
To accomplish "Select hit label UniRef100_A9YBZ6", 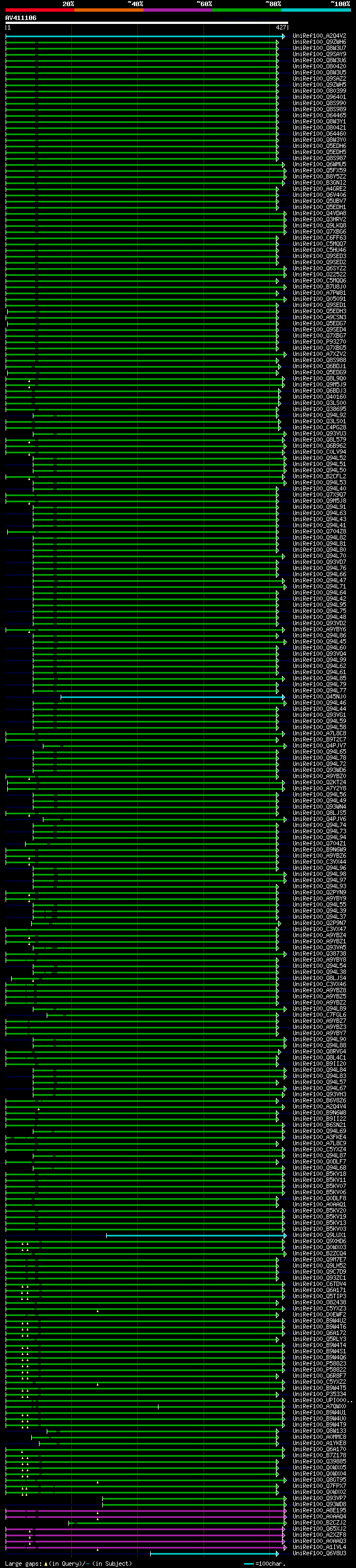I will point(319,855).
